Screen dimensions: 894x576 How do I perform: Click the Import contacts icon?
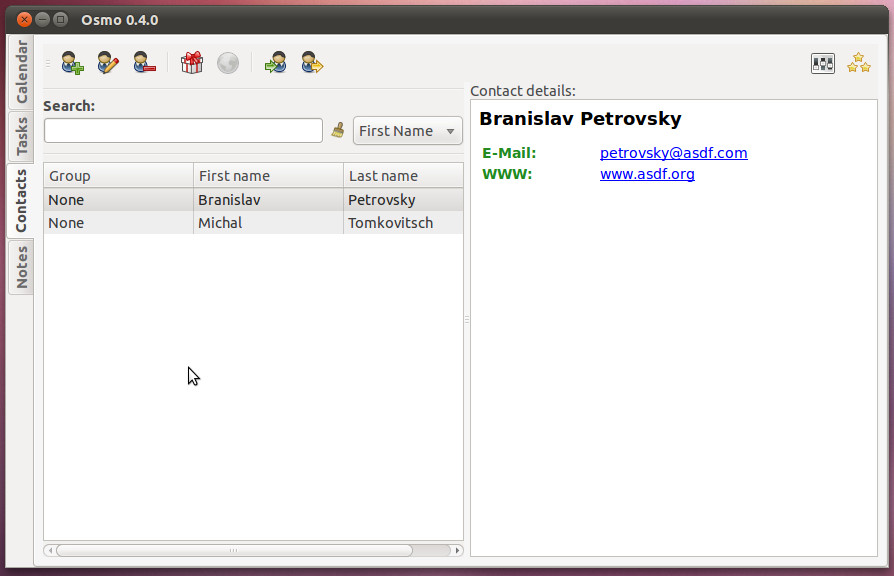(275, 63)
